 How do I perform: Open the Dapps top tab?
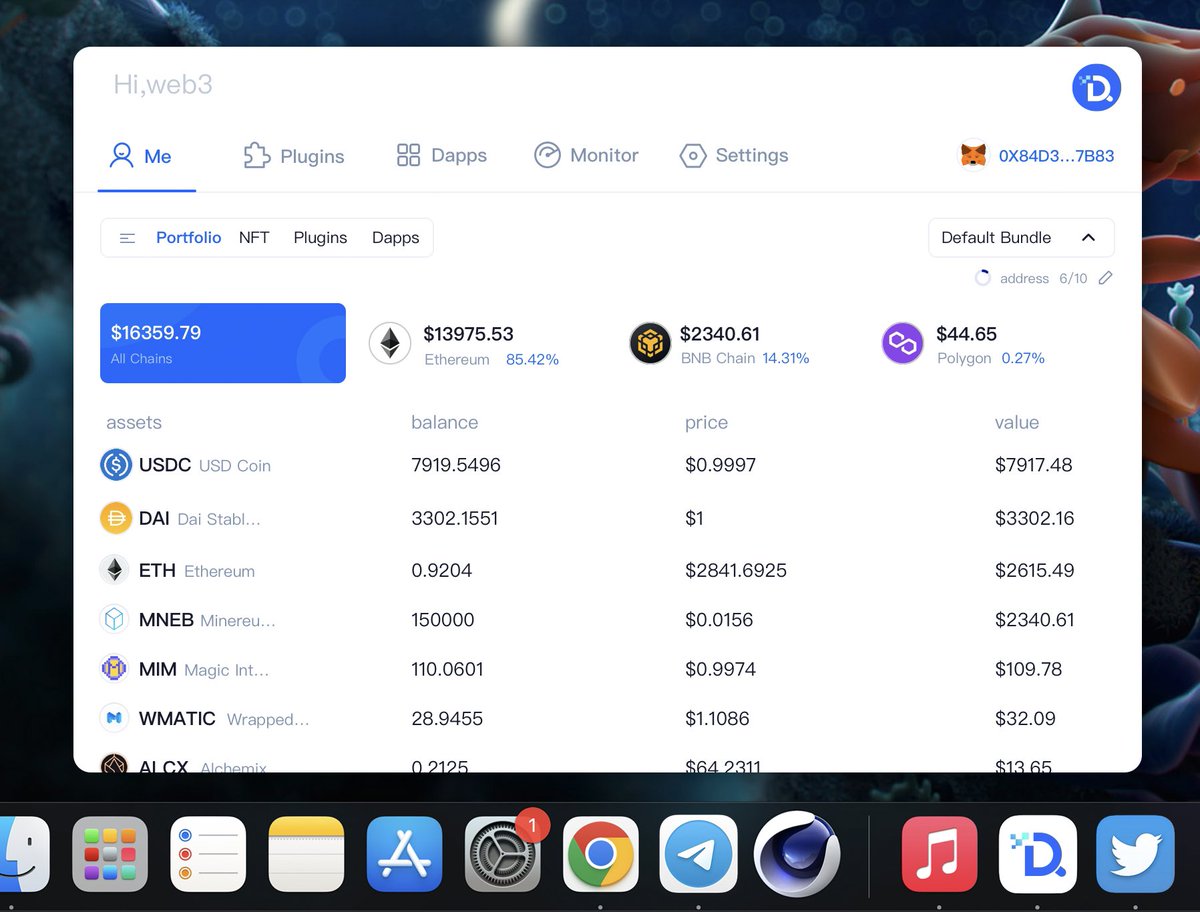pos(441,155)
